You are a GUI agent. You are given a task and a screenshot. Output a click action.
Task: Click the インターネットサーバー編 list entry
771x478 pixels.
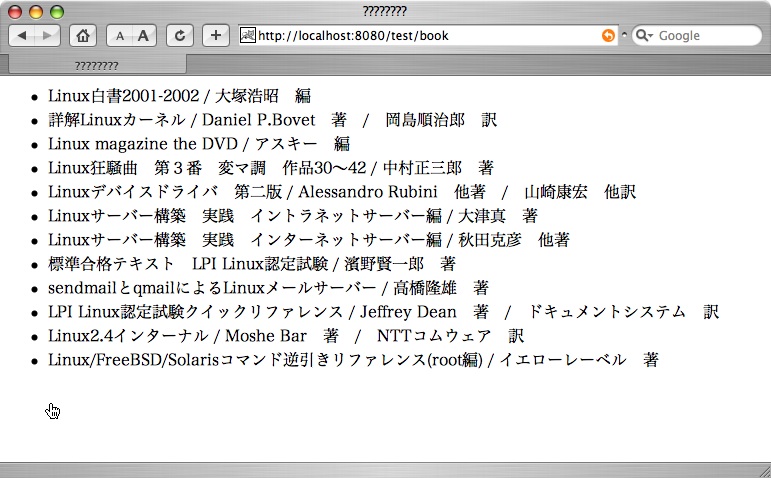309,240
